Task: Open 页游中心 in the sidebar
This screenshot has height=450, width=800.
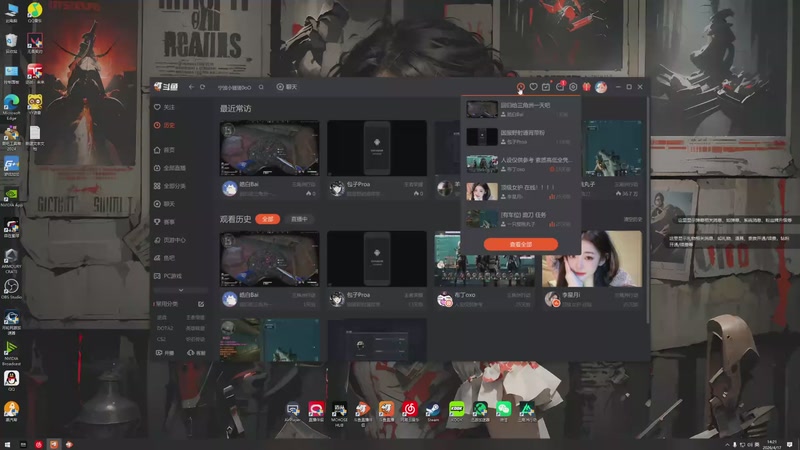Action: click(170, 240)
